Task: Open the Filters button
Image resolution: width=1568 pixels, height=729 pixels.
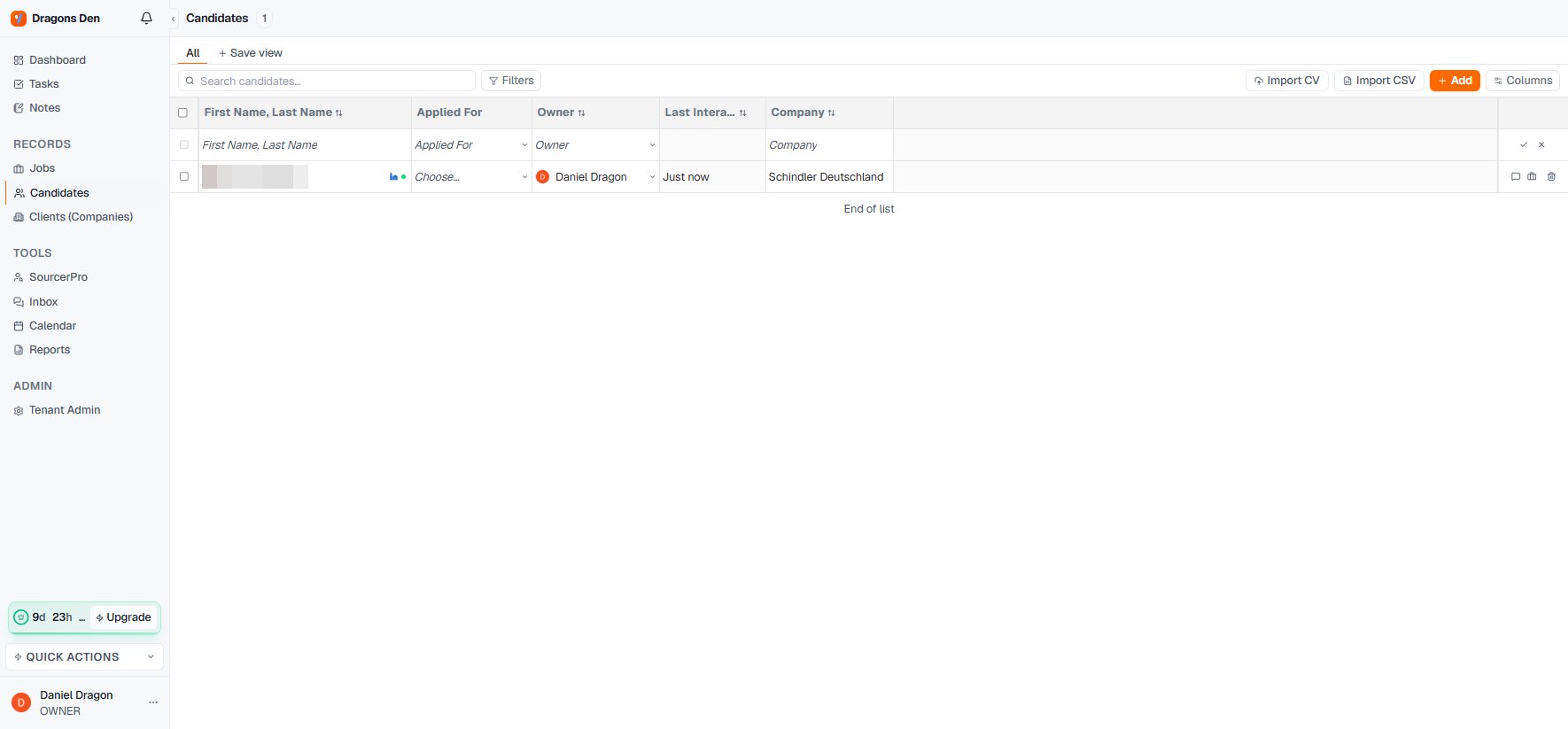Action: 511,81
